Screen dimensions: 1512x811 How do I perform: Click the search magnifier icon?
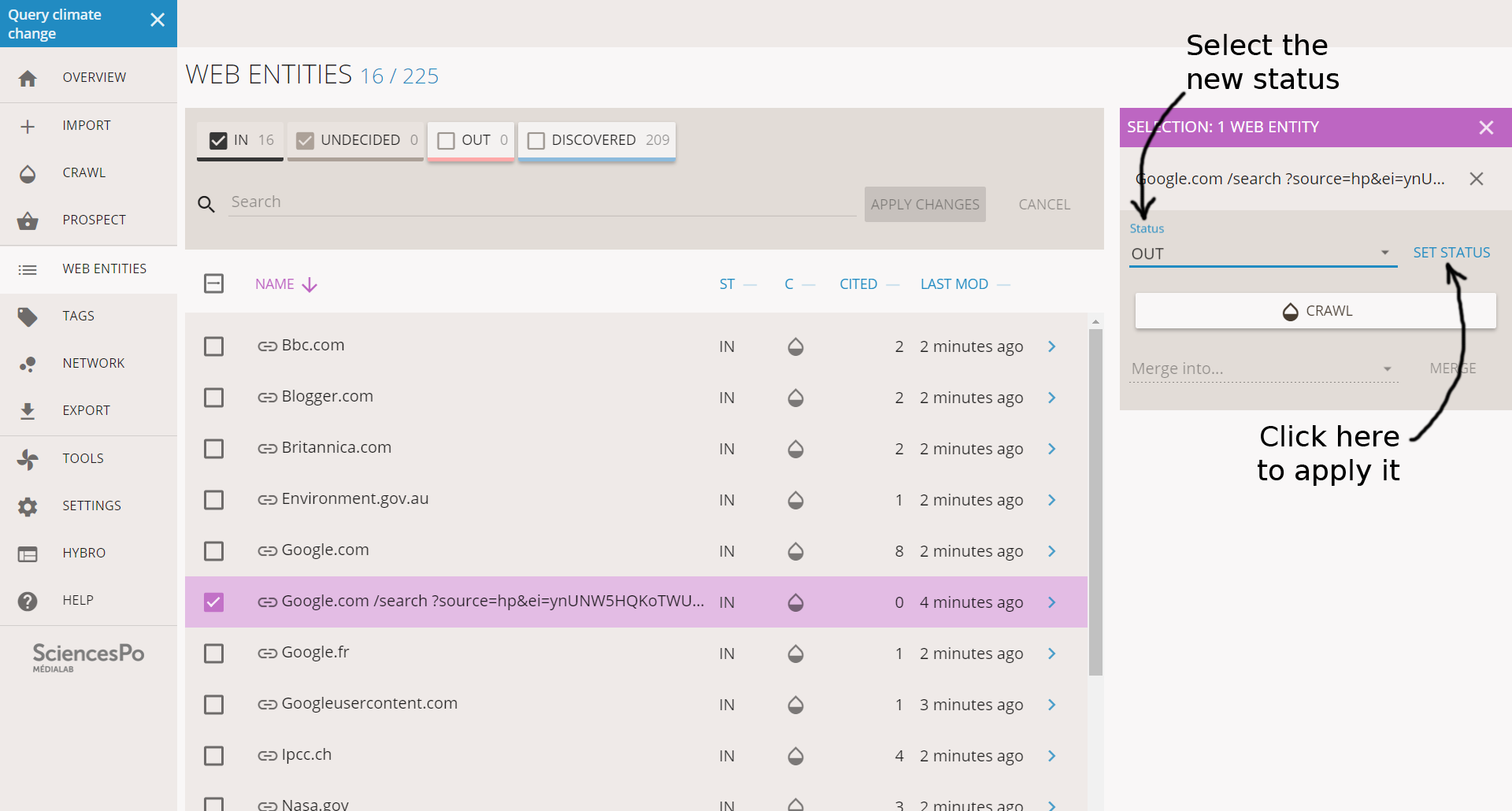[x=206, y=204]
